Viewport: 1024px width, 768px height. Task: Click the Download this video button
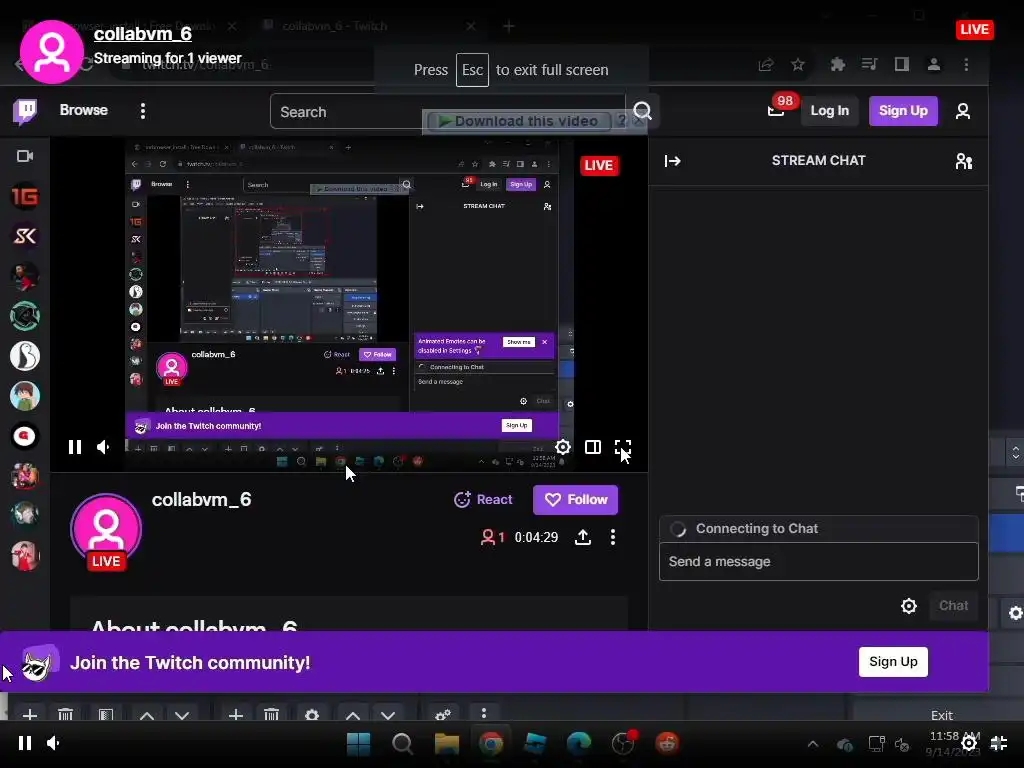[517, 121]
